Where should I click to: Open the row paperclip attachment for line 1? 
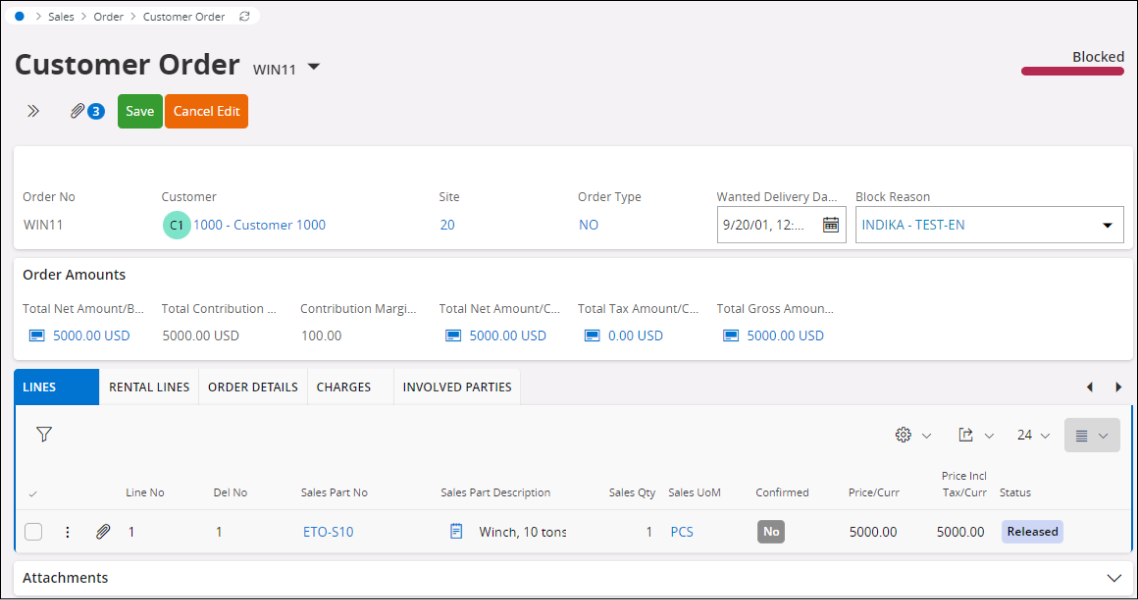(102, 532)
